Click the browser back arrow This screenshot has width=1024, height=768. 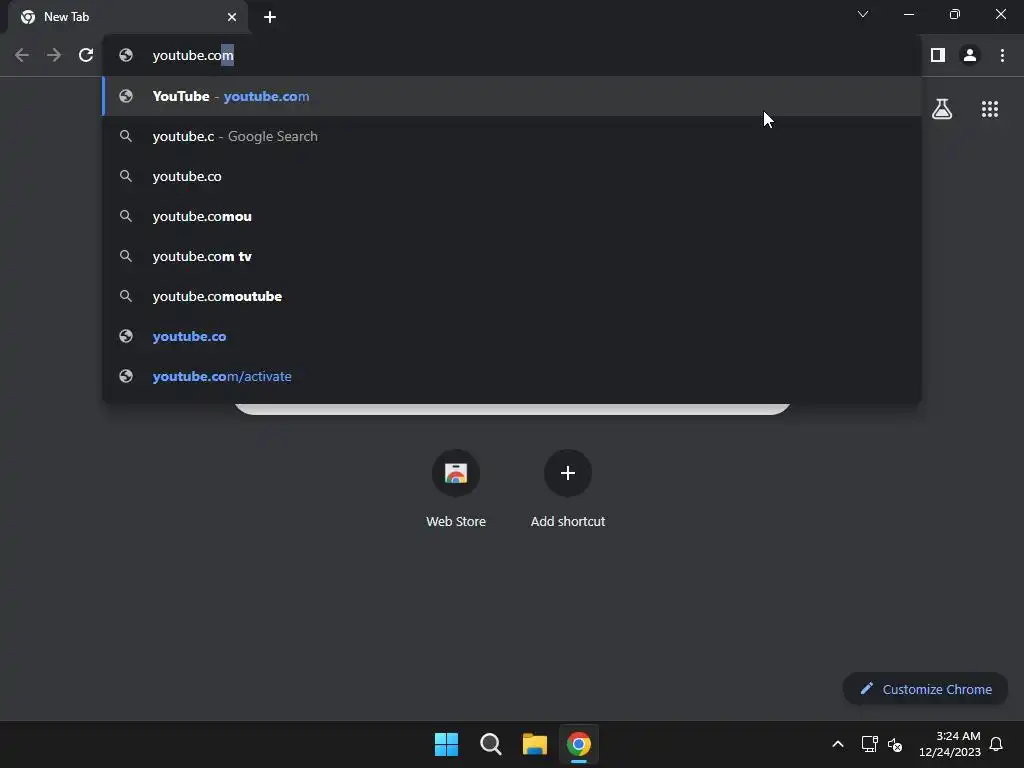tap(22, 56)
